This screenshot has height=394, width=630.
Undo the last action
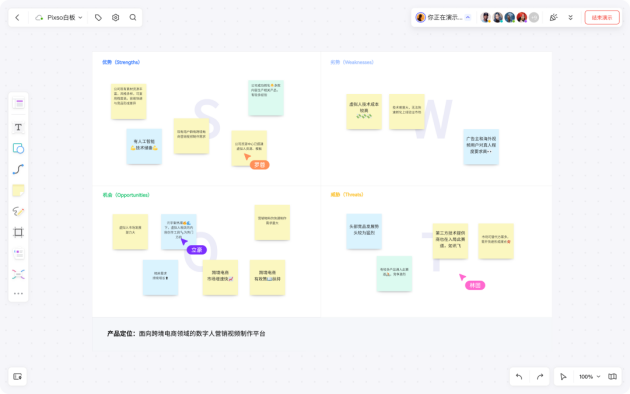pos(519,376)
